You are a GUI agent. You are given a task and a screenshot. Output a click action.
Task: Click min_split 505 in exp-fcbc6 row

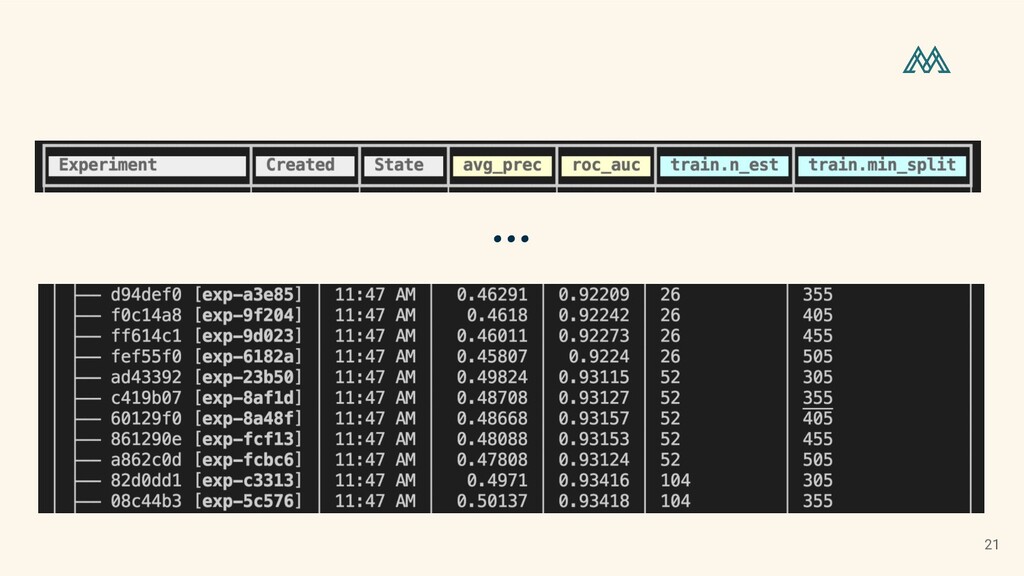coord(818,460)
